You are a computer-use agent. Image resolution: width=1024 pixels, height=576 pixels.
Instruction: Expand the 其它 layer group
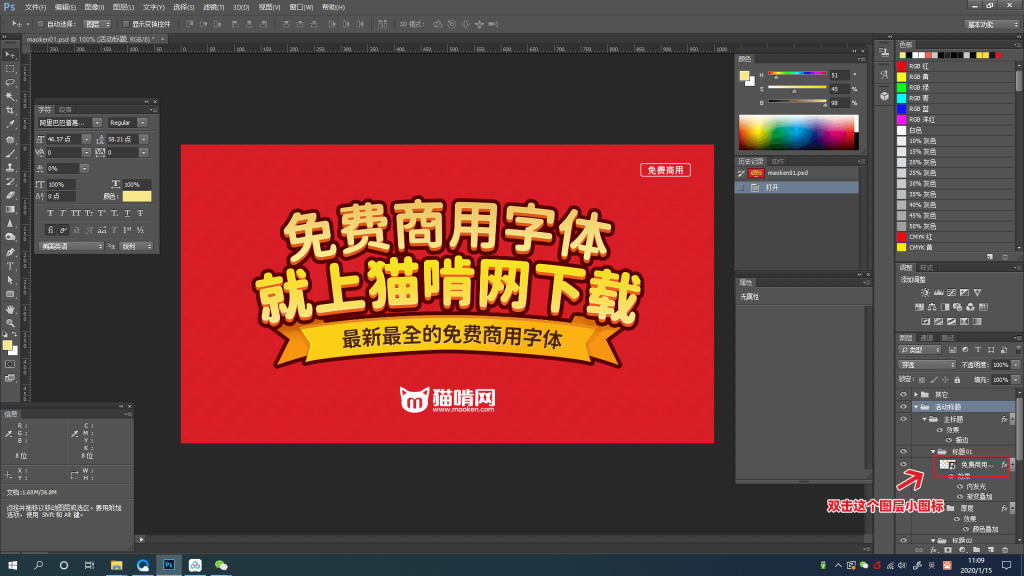coord(916,394)
